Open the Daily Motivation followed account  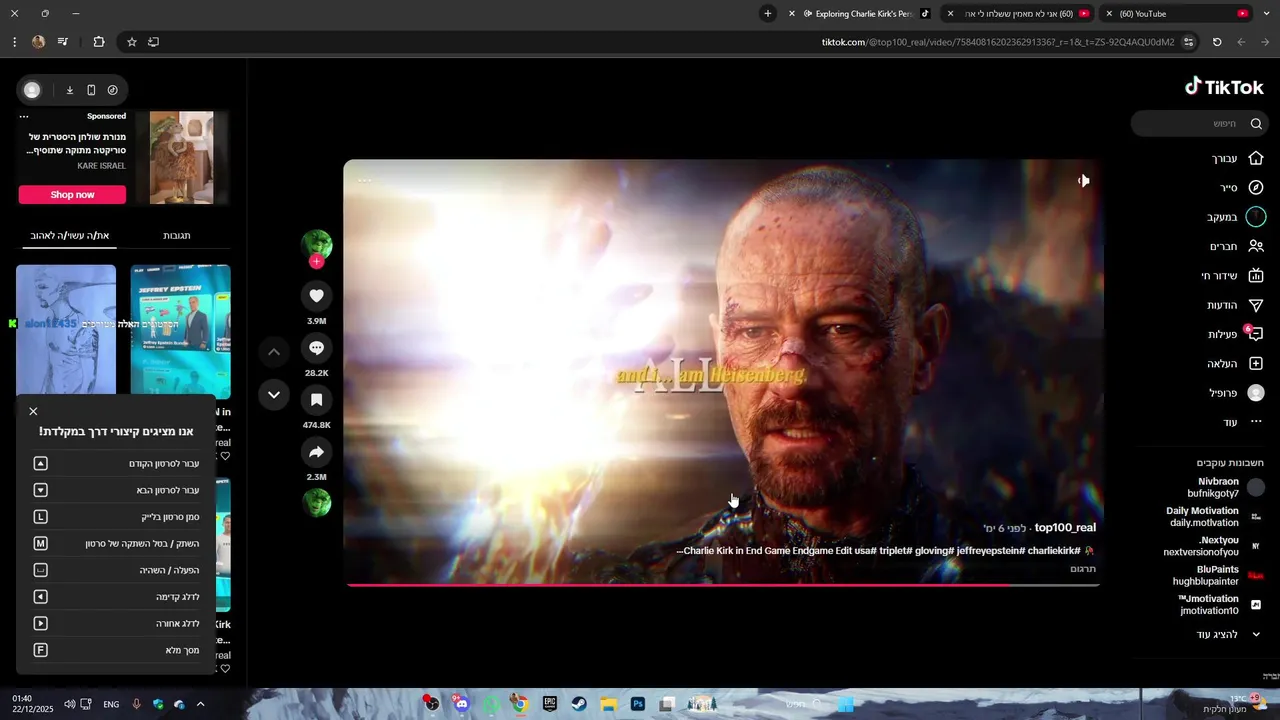1213,517
